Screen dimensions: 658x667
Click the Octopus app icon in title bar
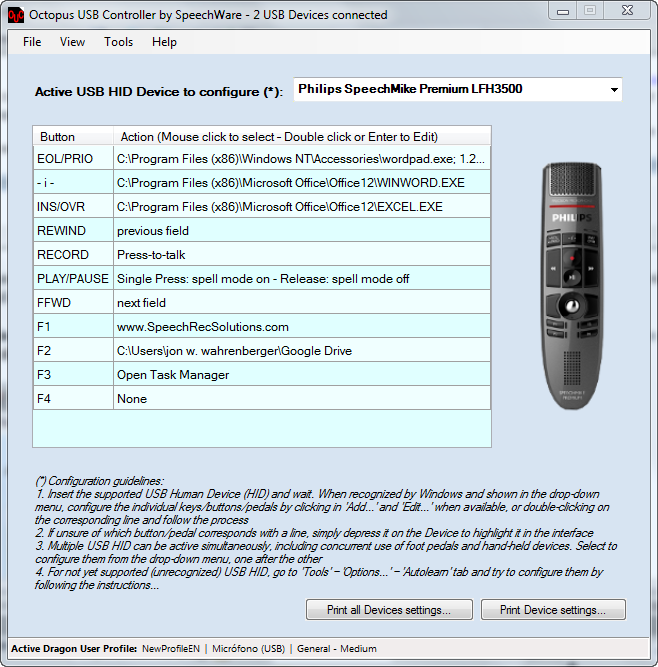[x=15, y=15]
